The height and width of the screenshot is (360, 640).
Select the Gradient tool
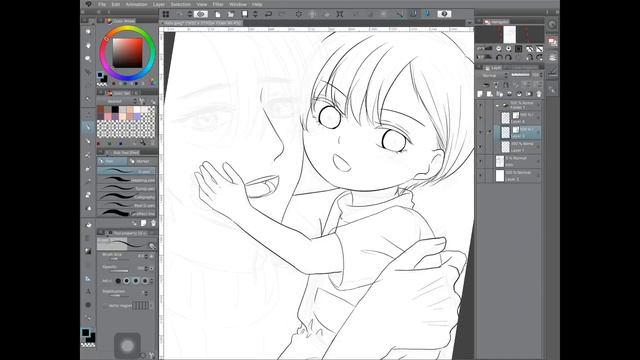pos(88,238)
